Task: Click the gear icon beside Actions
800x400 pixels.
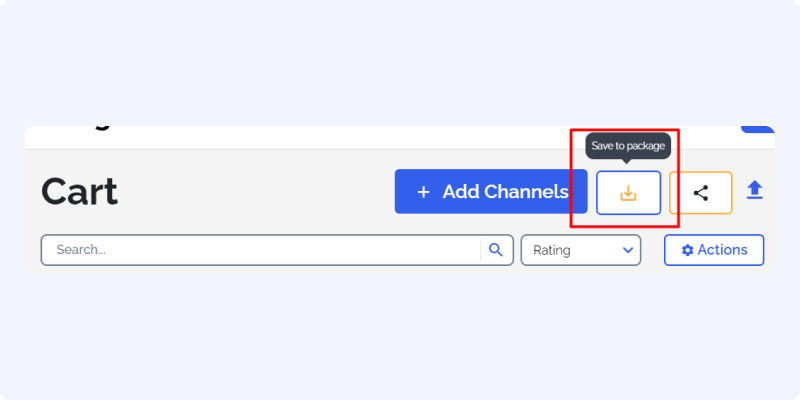Action: tap(687, 251)
